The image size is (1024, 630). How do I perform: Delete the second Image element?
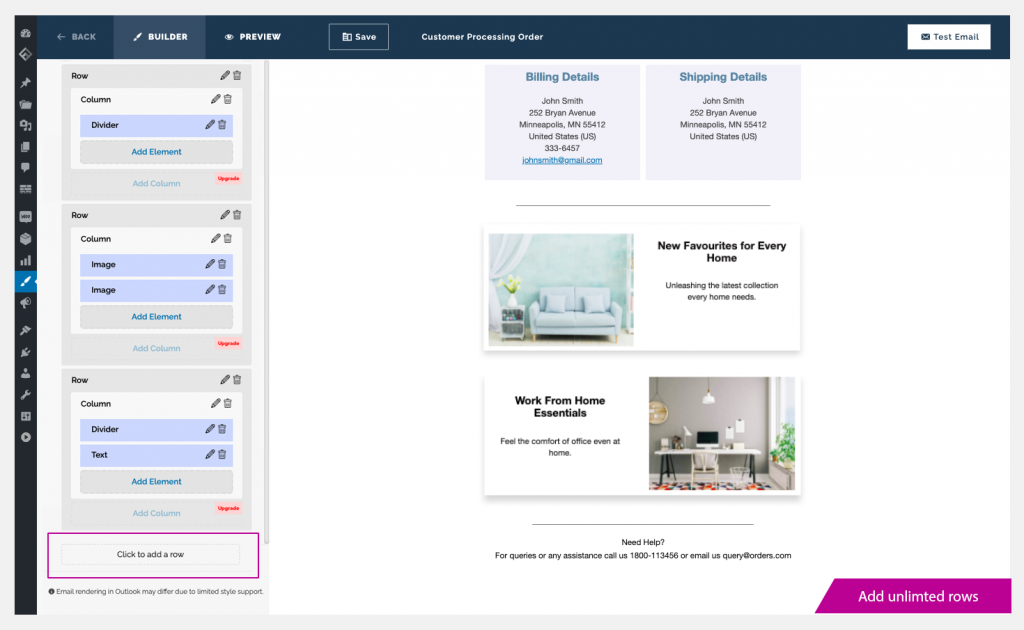(222, 290)
